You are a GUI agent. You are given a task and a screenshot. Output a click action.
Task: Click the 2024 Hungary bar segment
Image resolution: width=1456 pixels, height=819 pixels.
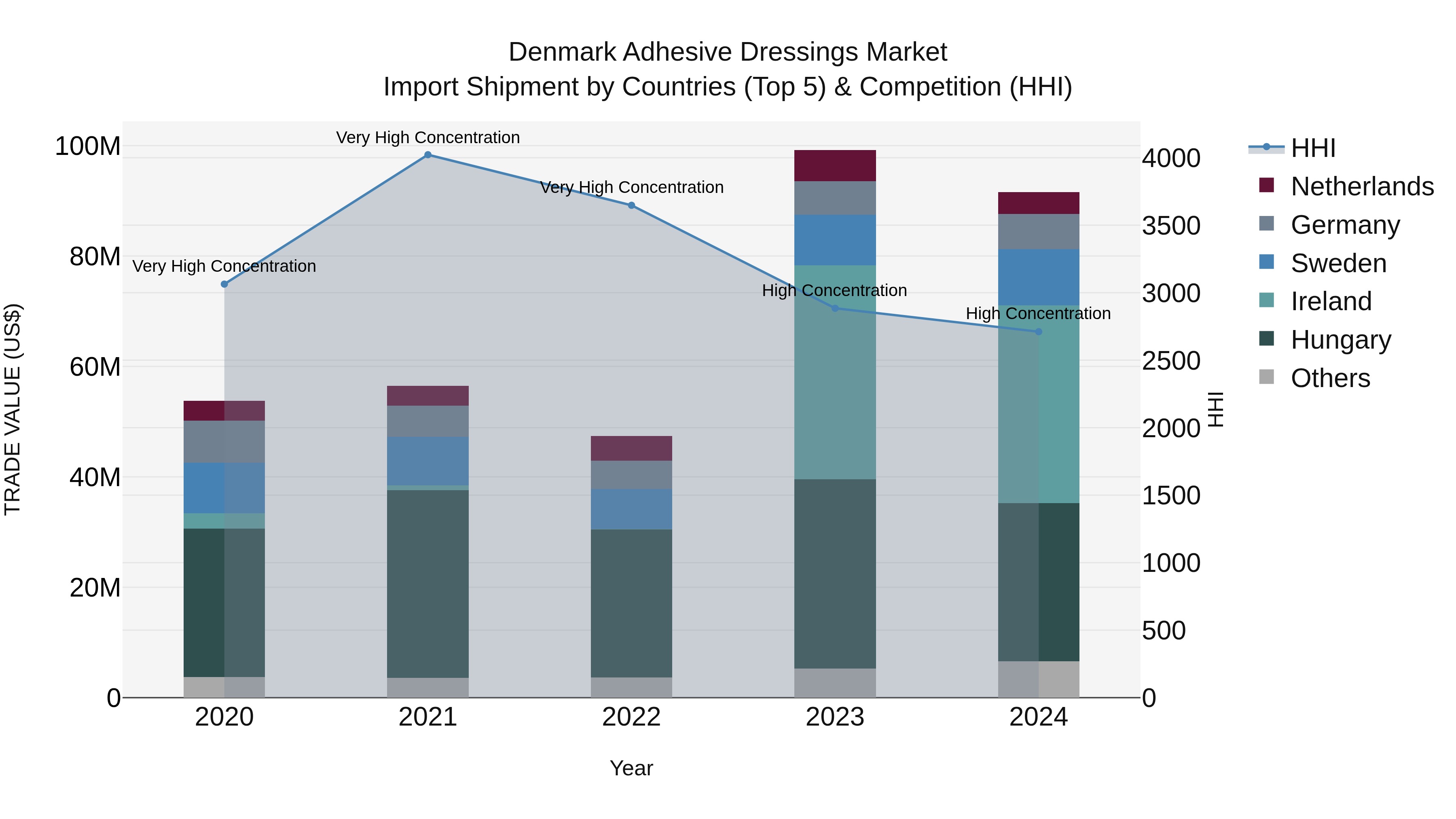click(1038, 582)
